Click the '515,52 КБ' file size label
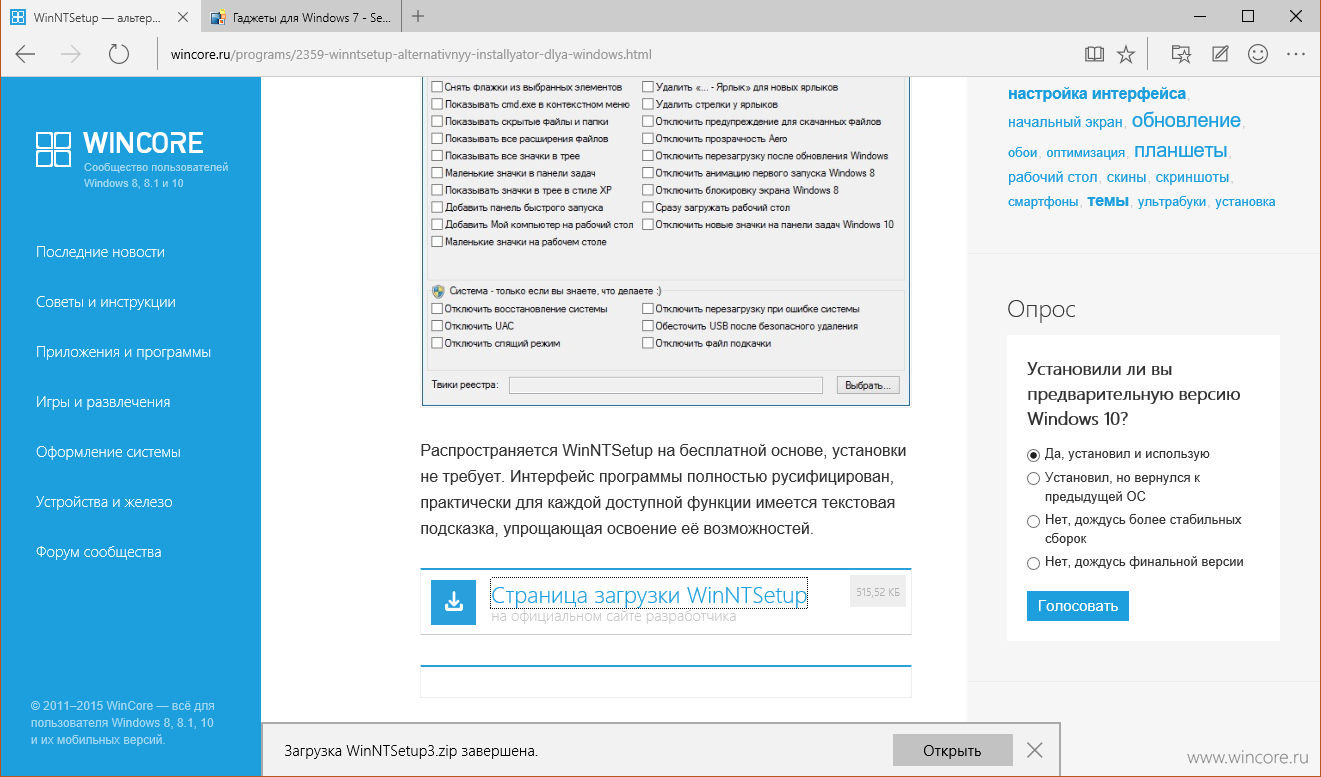Image resolution: width=1321 pixels, height=777 pixels. click(879, 592)
